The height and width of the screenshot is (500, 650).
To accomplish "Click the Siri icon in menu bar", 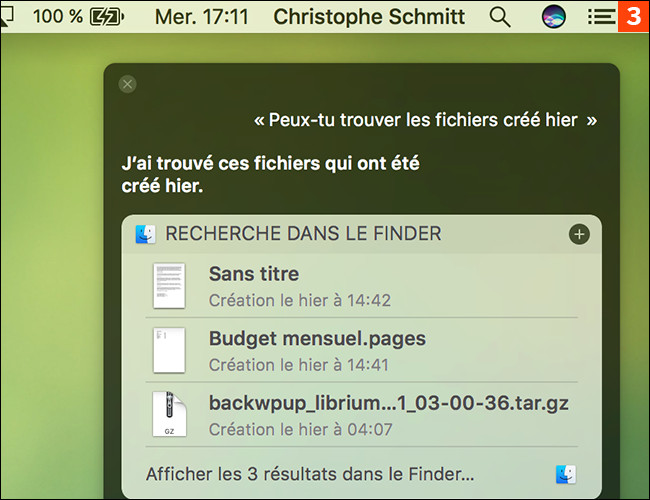I will point(553,17).
